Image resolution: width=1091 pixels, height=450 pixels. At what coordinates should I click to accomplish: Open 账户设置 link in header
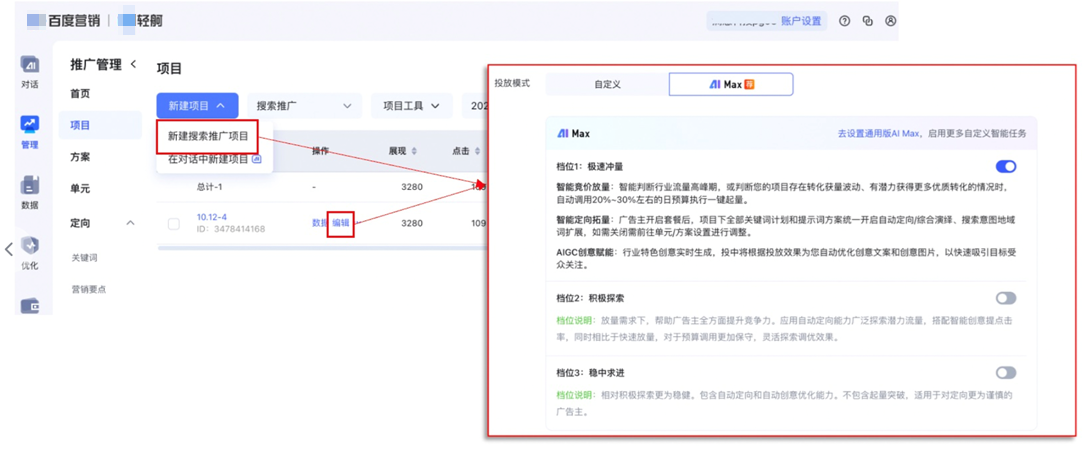click(x=801, y=21)
